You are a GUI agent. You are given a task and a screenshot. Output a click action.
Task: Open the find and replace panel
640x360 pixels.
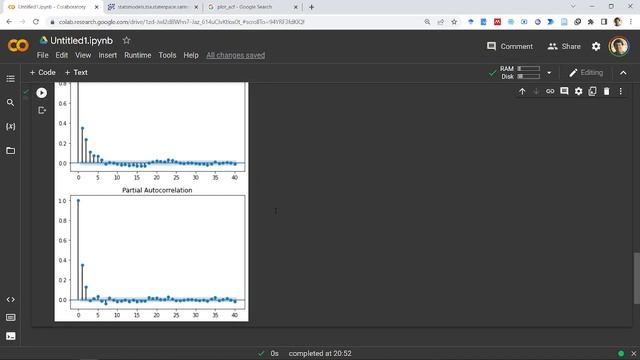click(x=11, y=102)
